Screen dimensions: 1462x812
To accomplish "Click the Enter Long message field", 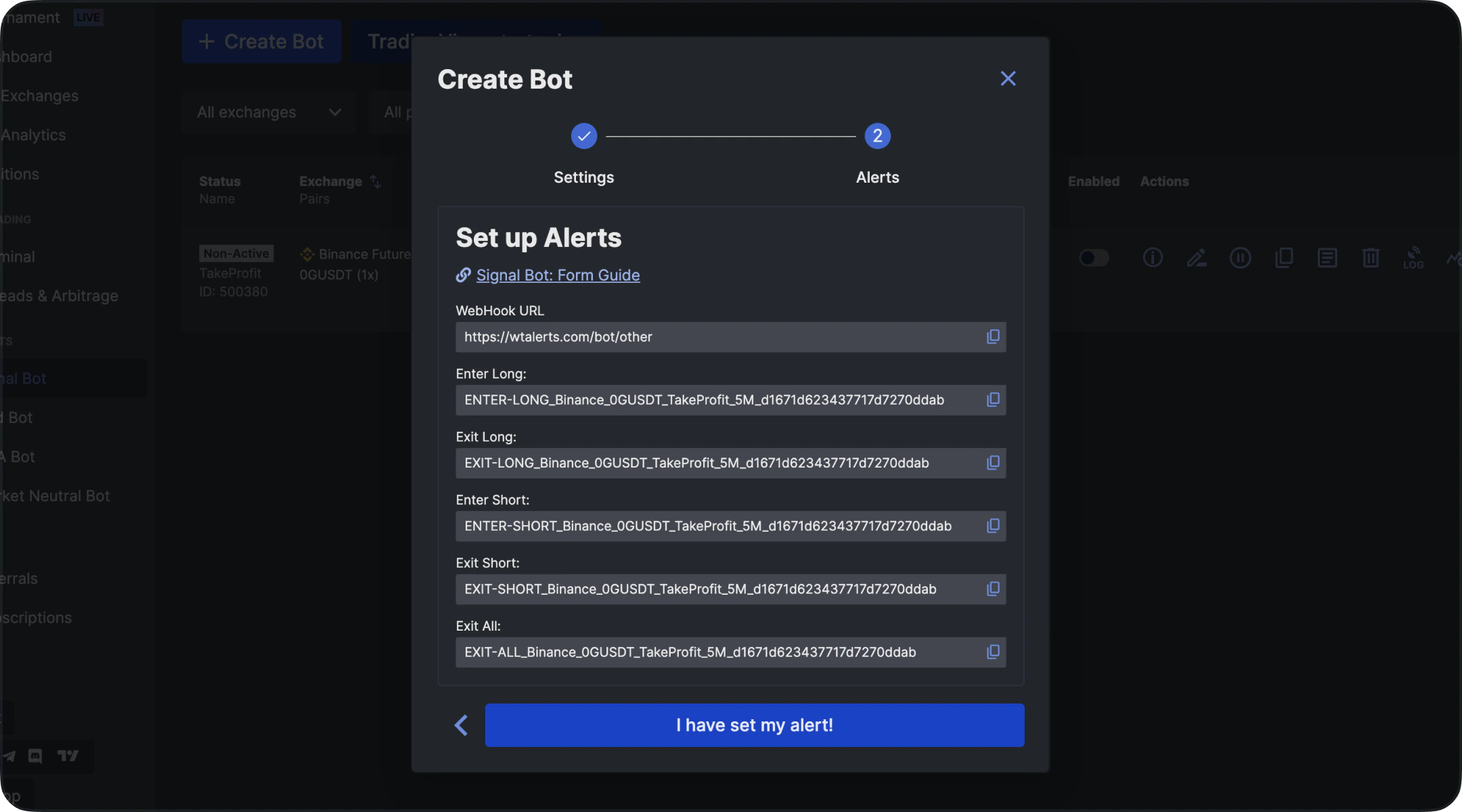I will [x=717, y=400].
